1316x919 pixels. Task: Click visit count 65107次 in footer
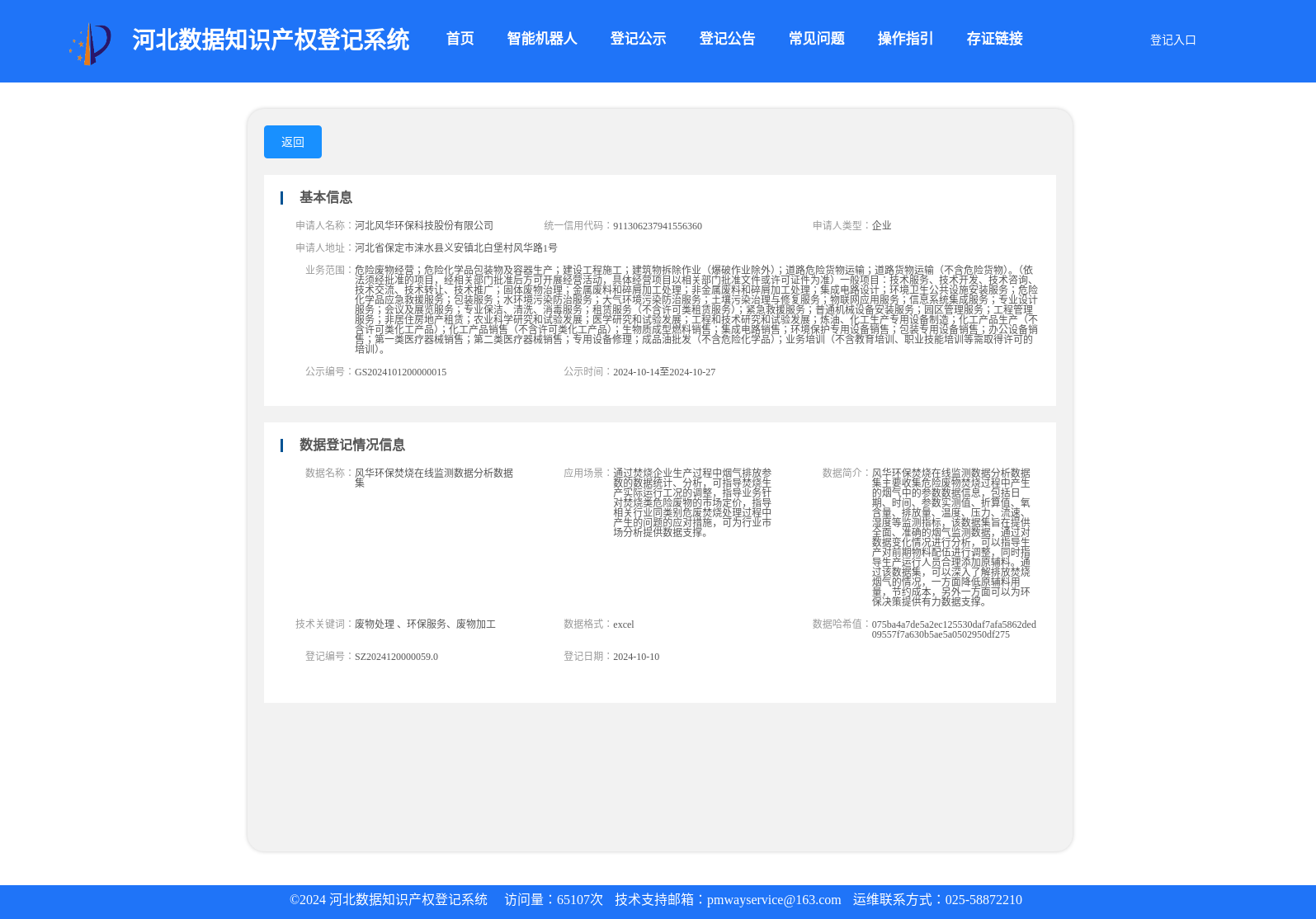coord(580,900)
